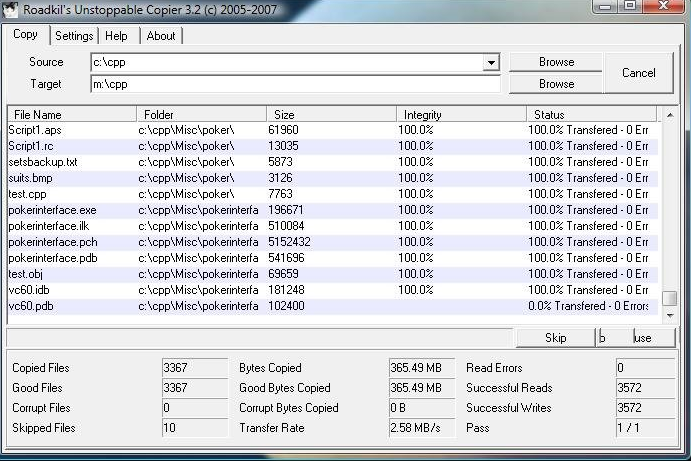The height and width of the screenshot is (462, 691).
Task: Sort by Folder column header
Action: pyautogui.click(x=202, y=115)
